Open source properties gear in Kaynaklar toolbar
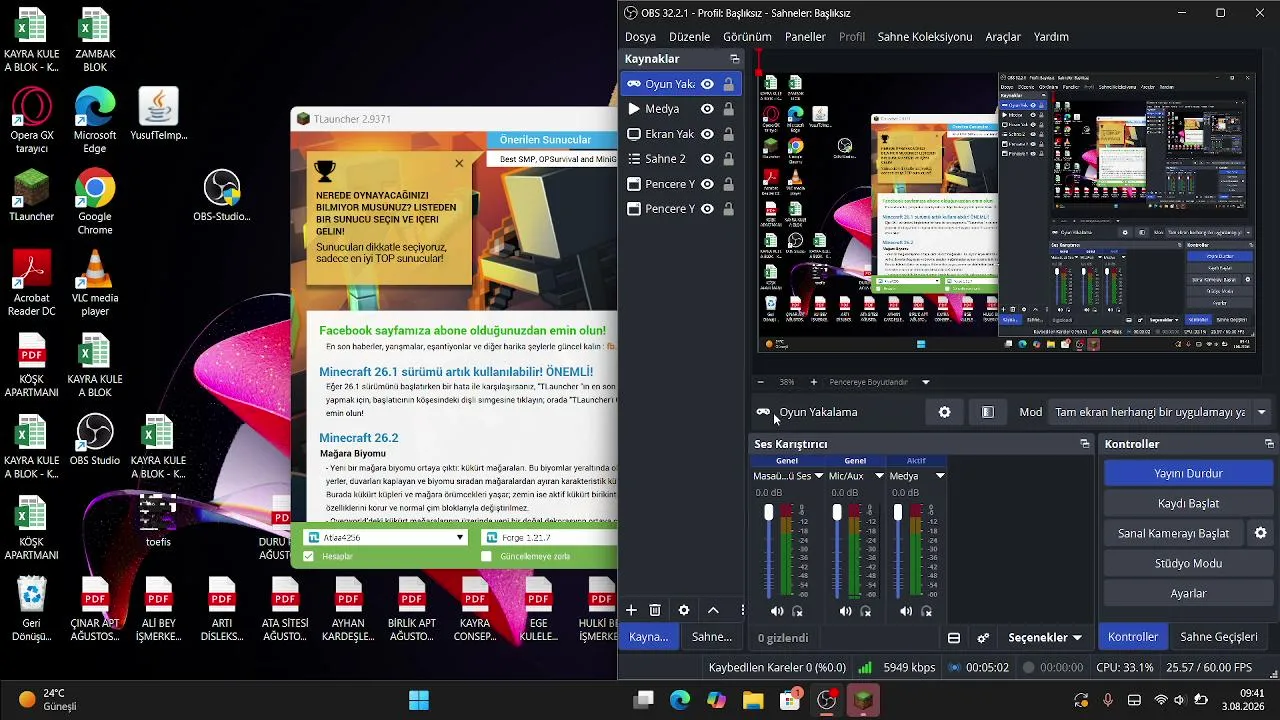 (x=684, y=610)
